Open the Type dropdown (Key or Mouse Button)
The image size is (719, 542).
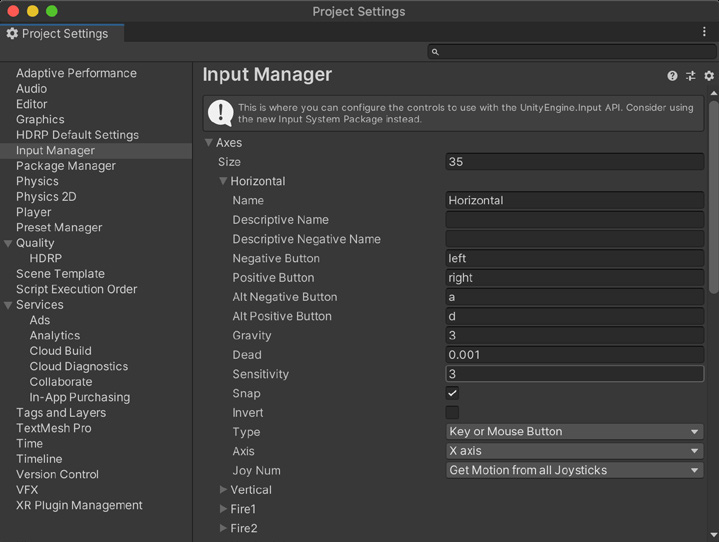575,431
